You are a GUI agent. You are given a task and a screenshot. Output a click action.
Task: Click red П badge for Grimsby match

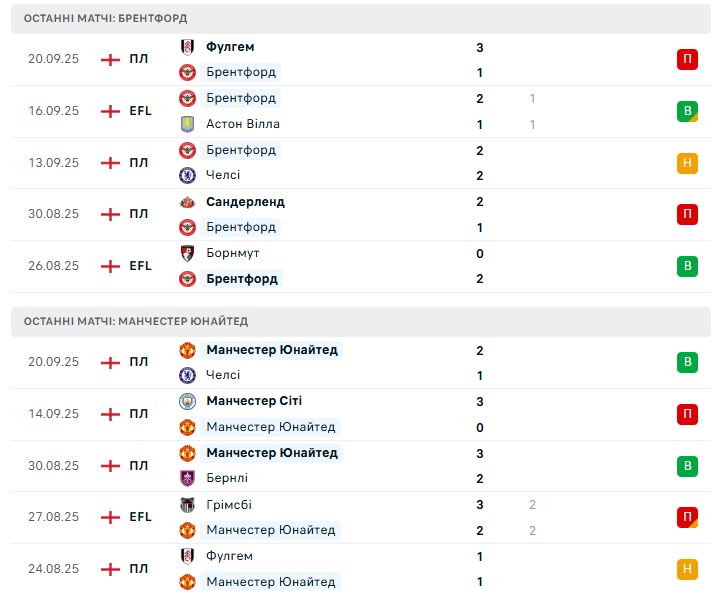(x=687, y=517)
